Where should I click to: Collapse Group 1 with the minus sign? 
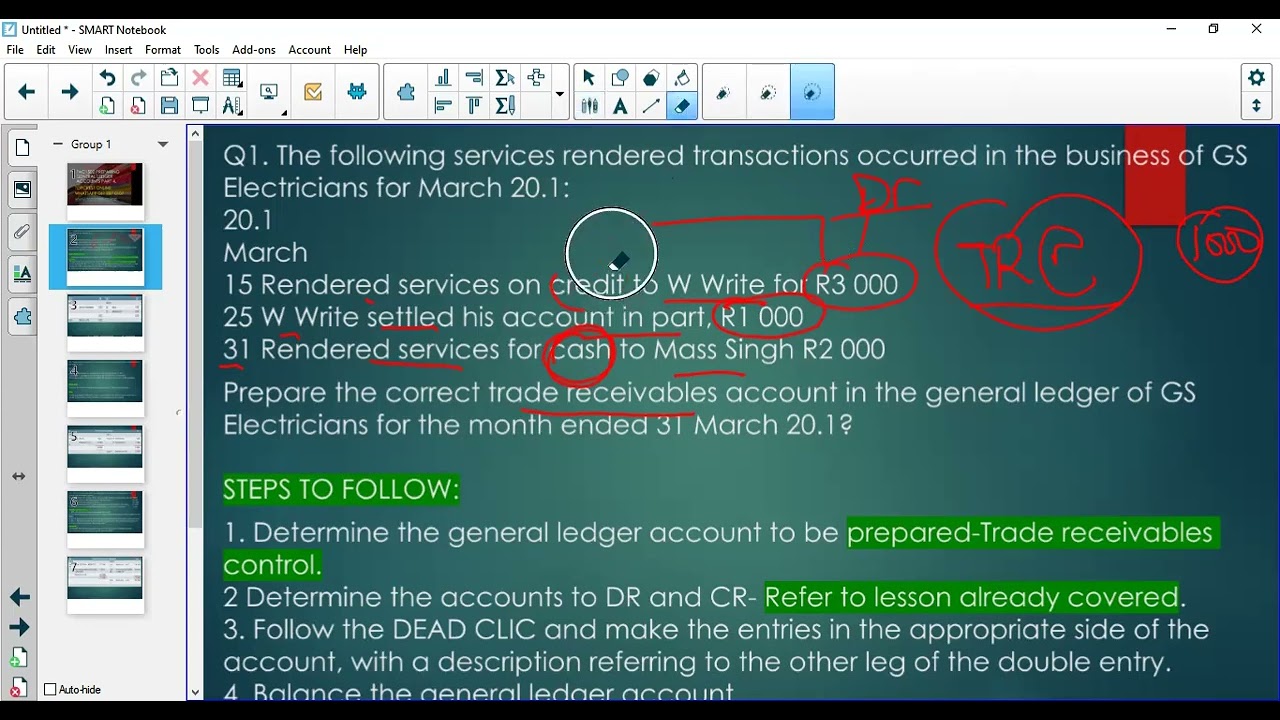point(58,144)
